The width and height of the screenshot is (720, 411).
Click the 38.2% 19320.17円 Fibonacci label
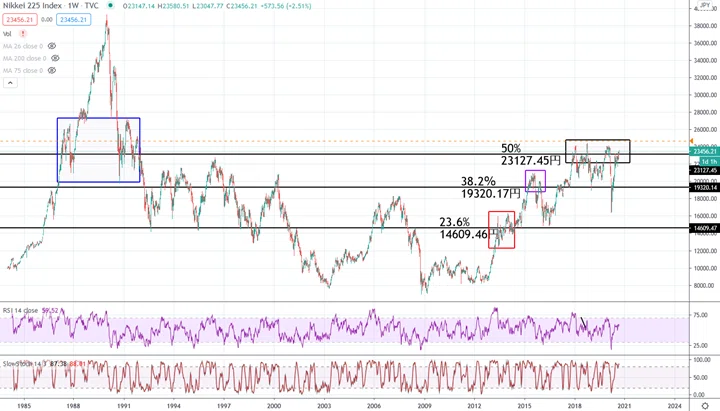click(491, 187)
